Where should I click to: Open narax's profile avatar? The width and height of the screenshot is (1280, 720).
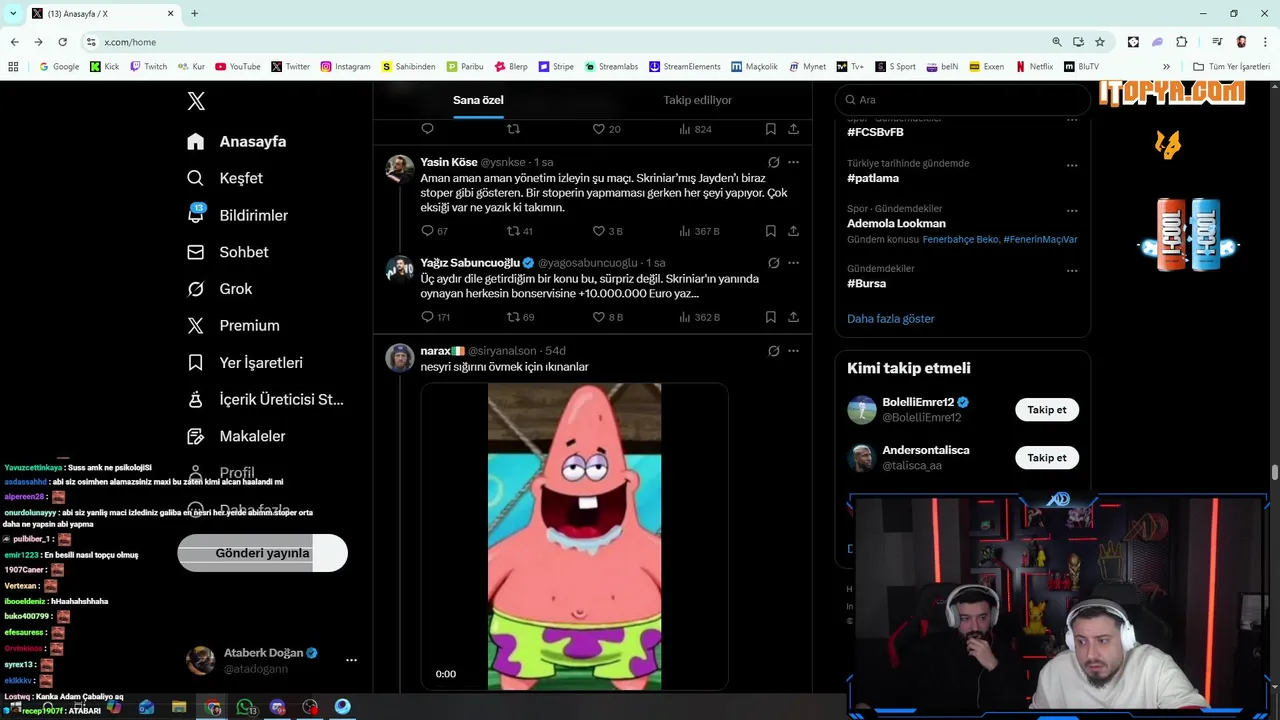coord(400,358)
